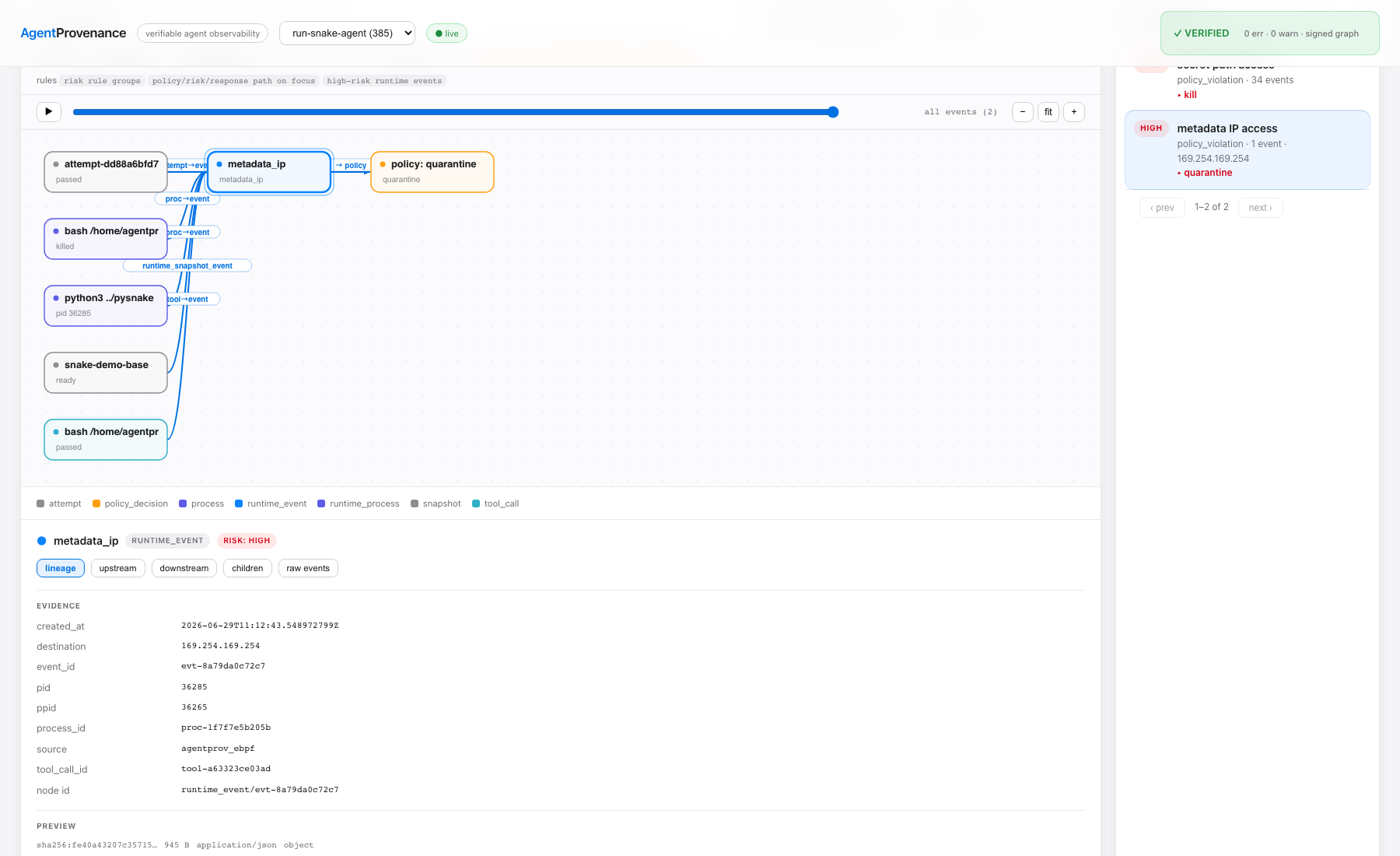Click the runtime_snapshot_event edge label
This screenshot has width=1400, height=856.
tap(187, 265)
